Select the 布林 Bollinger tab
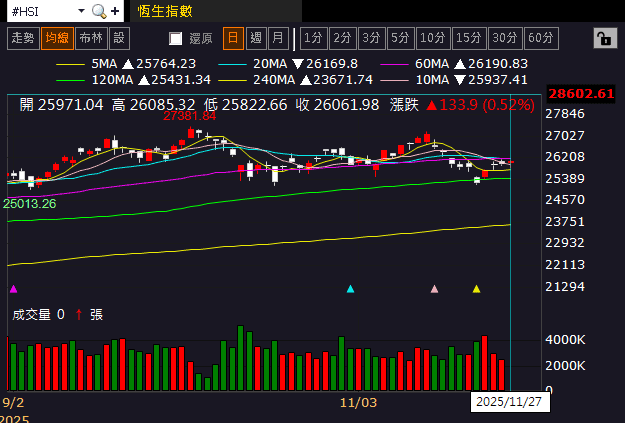The width and height of the screenshot is (625, 423). (90, 38)
